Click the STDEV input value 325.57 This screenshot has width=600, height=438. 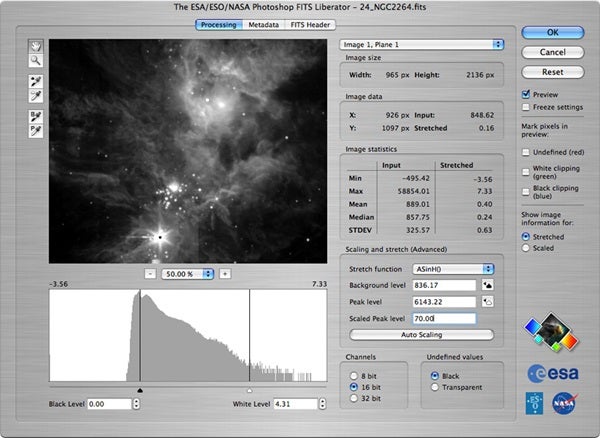(417, 230)
